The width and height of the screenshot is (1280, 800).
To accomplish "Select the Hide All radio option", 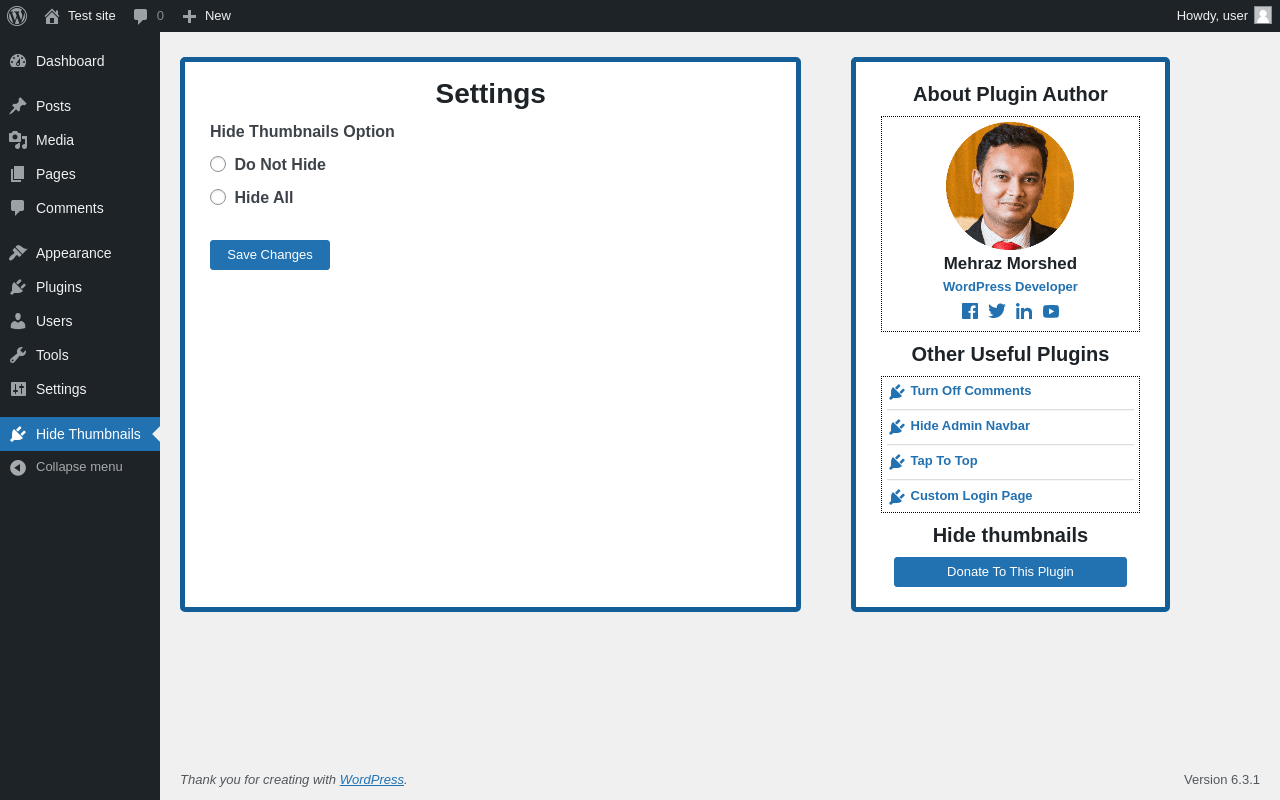I will (x=218, y=197).
